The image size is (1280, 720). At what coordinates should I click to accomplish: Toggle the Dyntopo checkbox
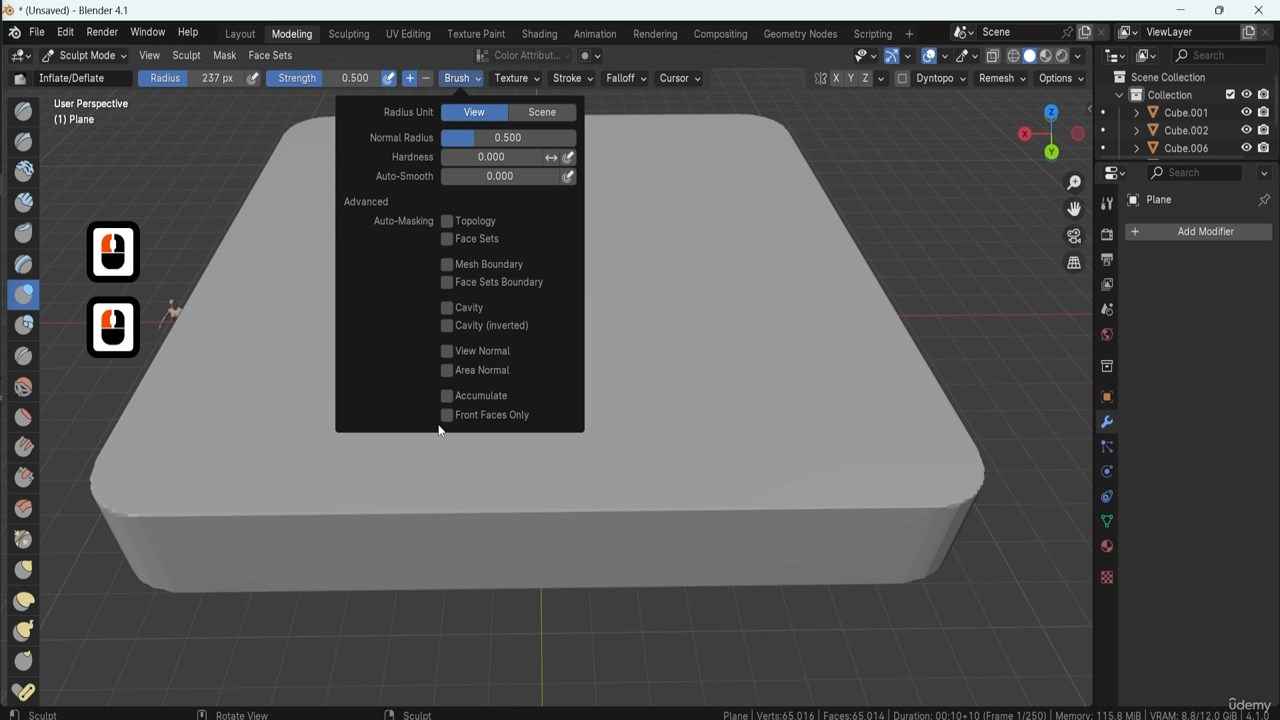point(902,78)
